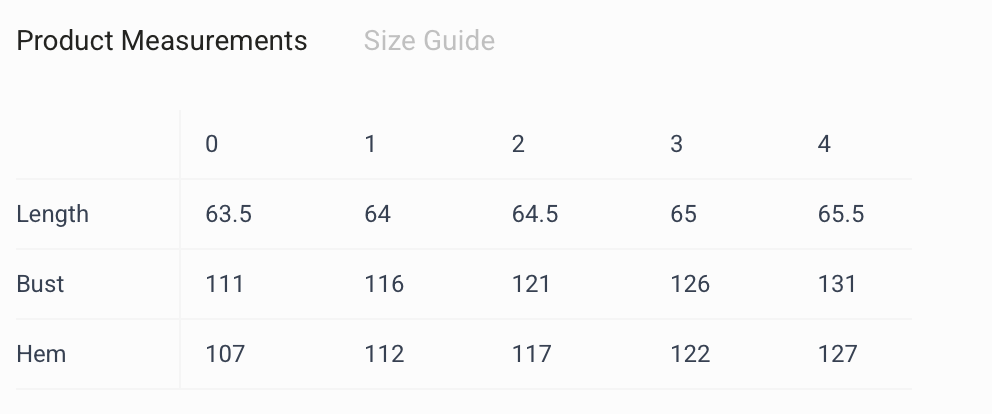The width and height of the screenshot is (992, 414).
Task: Click the hem value 112
Action: 384,353
